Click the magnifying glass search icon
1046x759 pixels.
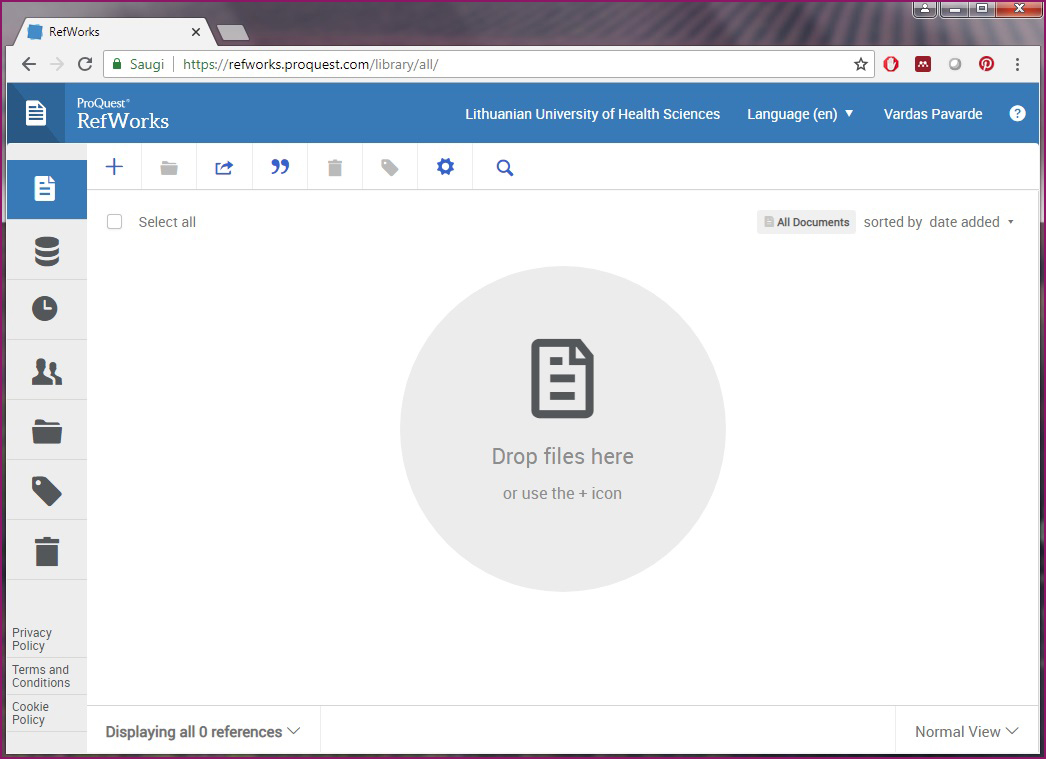point(505,168)
